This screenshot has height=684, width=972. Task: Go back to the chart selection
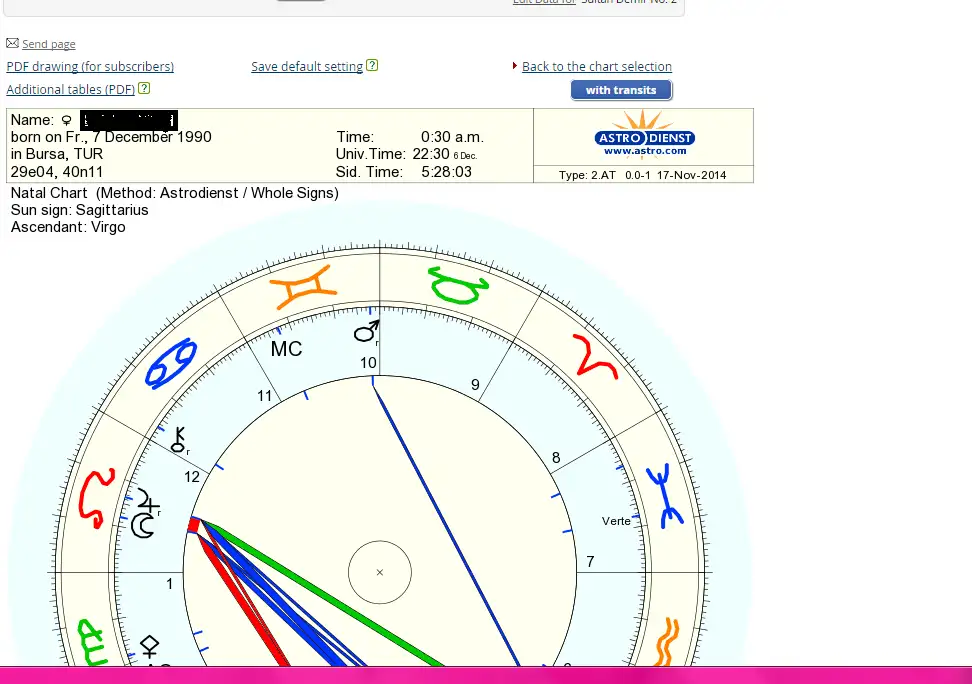click(x=596, y=67)
